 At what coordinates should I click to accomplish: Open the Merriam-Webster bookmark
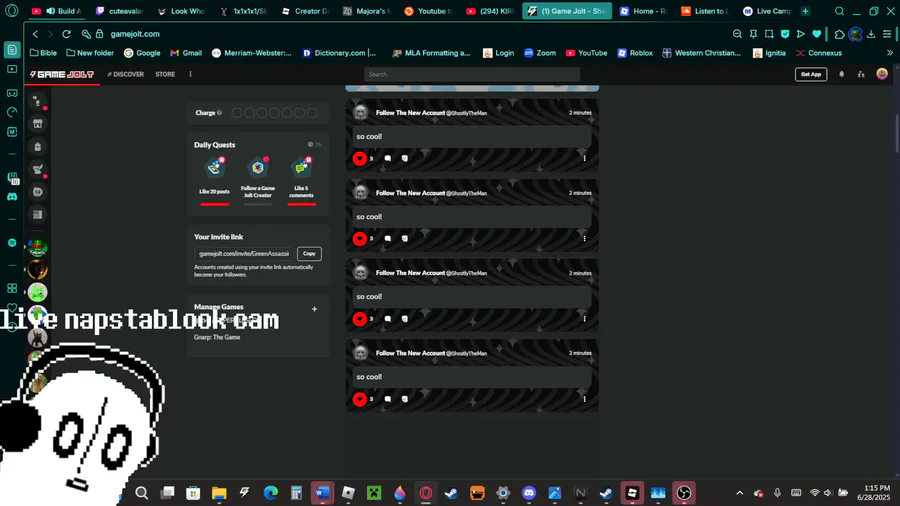coord(251,53)
